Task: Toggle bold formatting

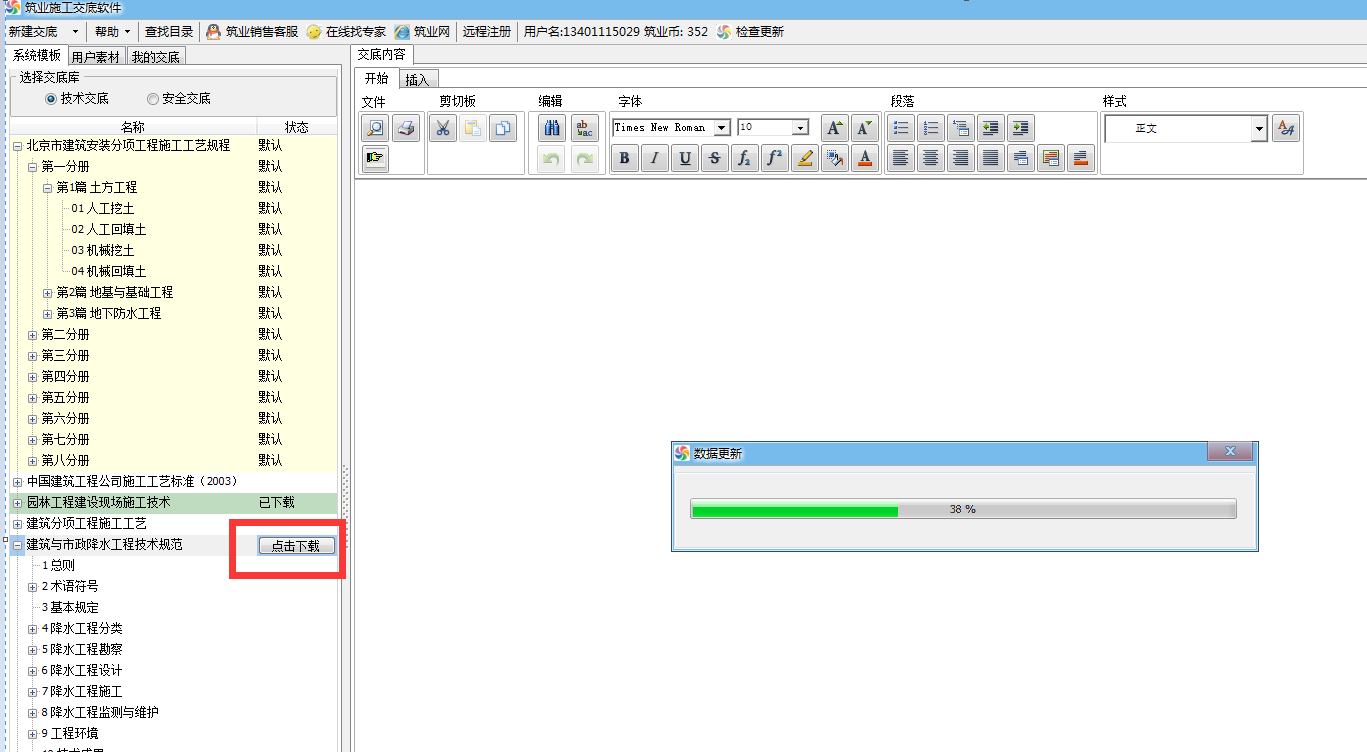Action: pos(625,158)
